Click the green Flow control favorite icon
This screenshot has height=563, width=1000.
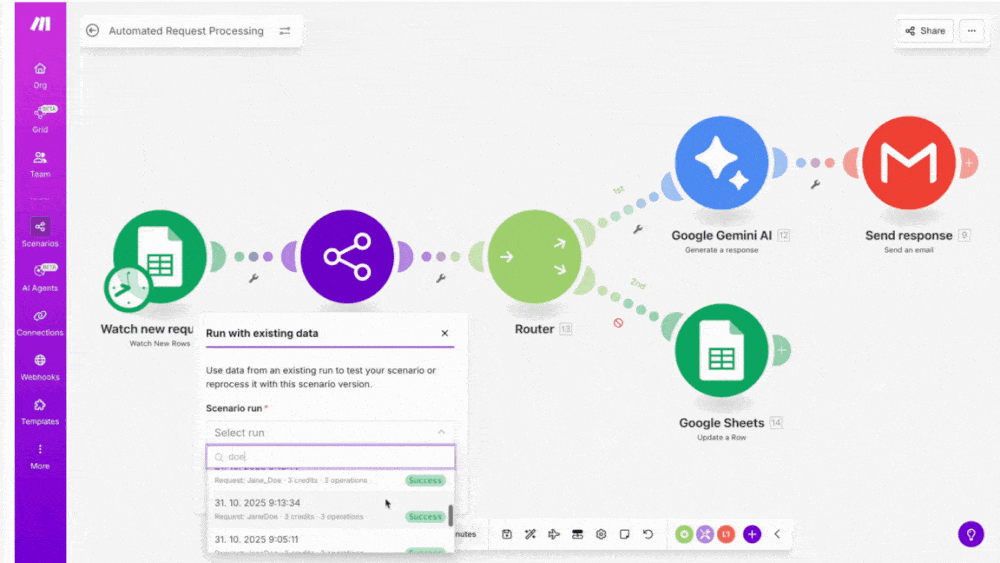[x=684, y=534]
